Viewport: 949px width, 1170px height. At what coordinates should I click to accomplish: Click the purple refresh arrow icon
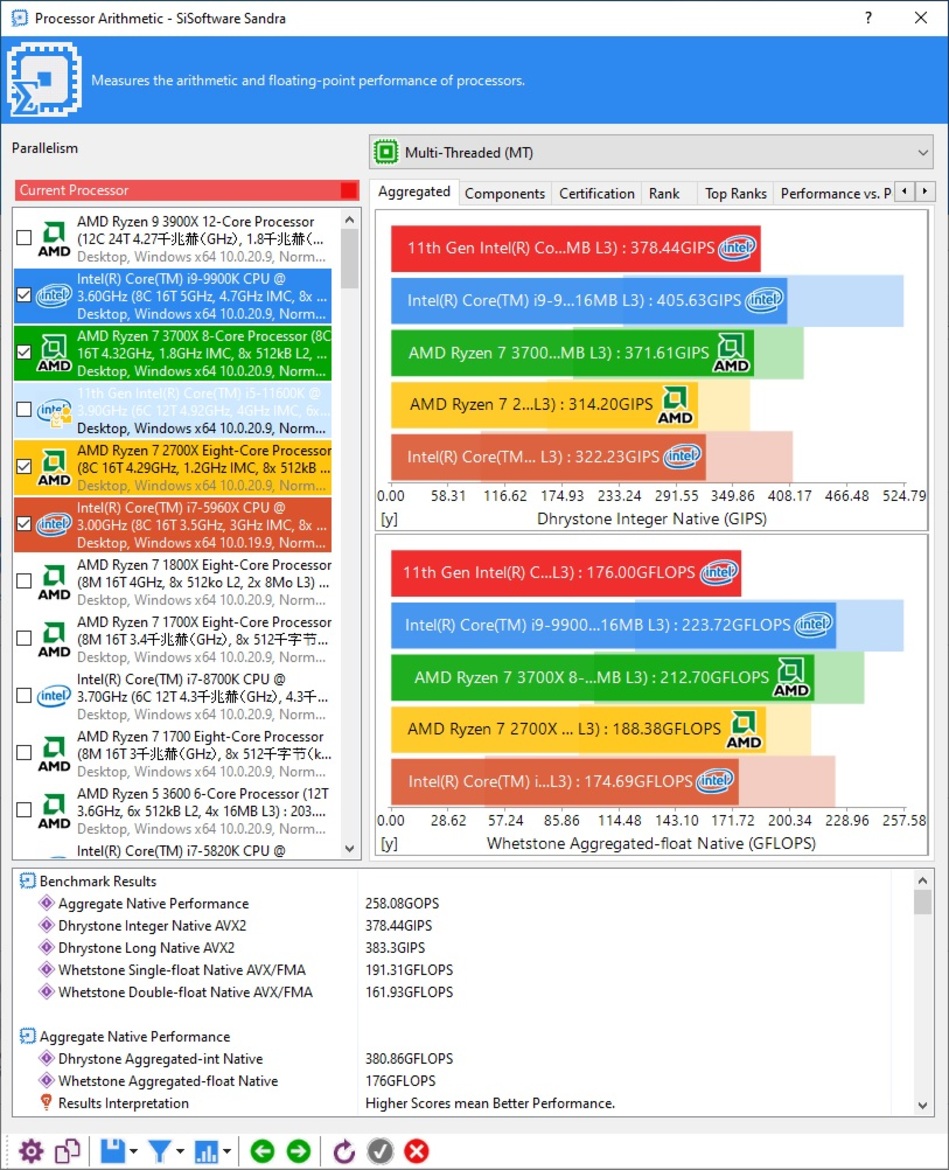pos(344,1151)
